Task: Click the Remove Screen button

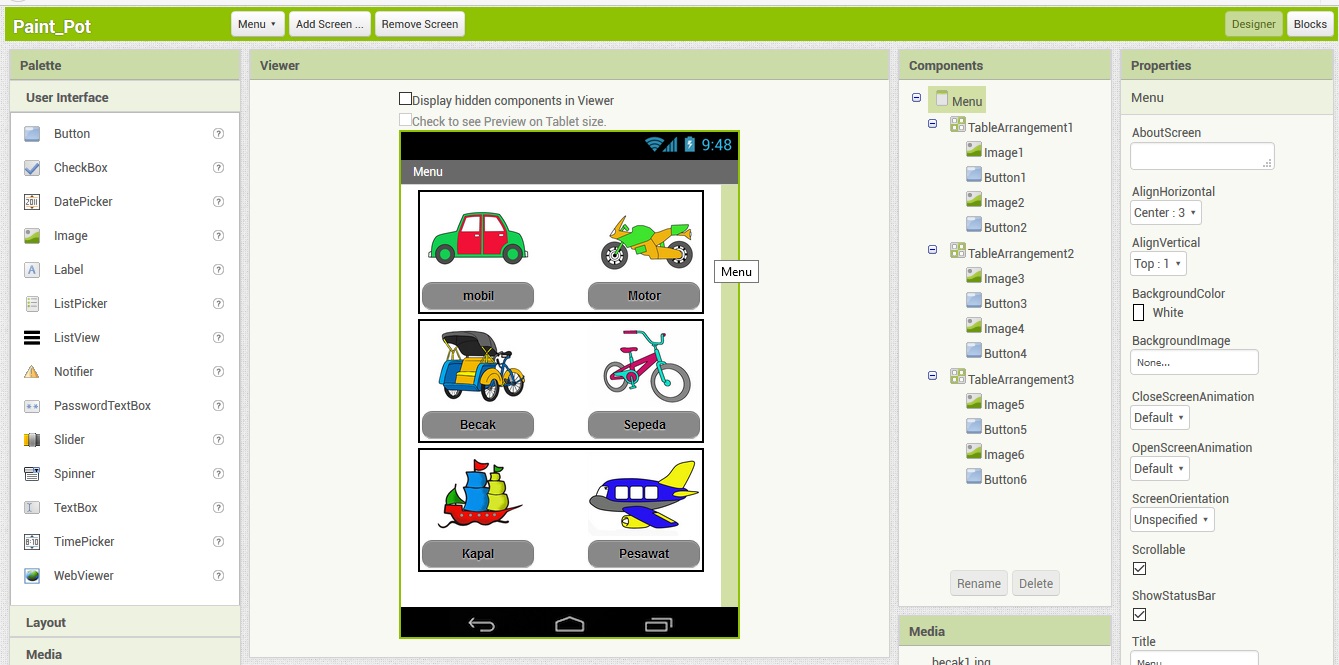Action: tap(419, 23)
